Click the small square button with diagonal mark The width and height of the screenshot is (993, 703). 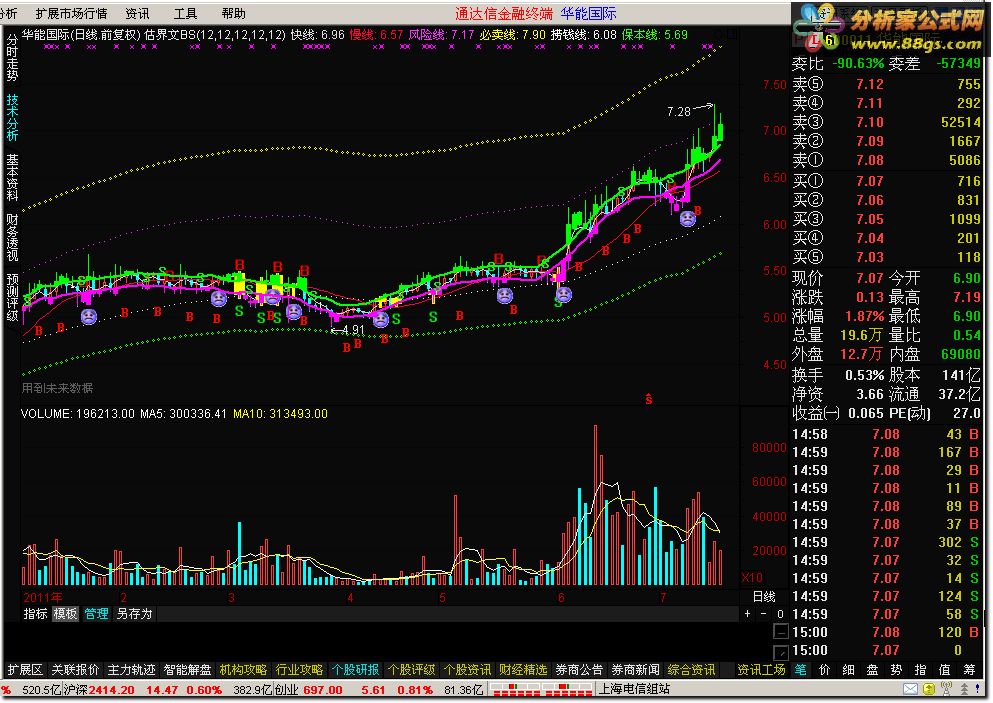781,652
